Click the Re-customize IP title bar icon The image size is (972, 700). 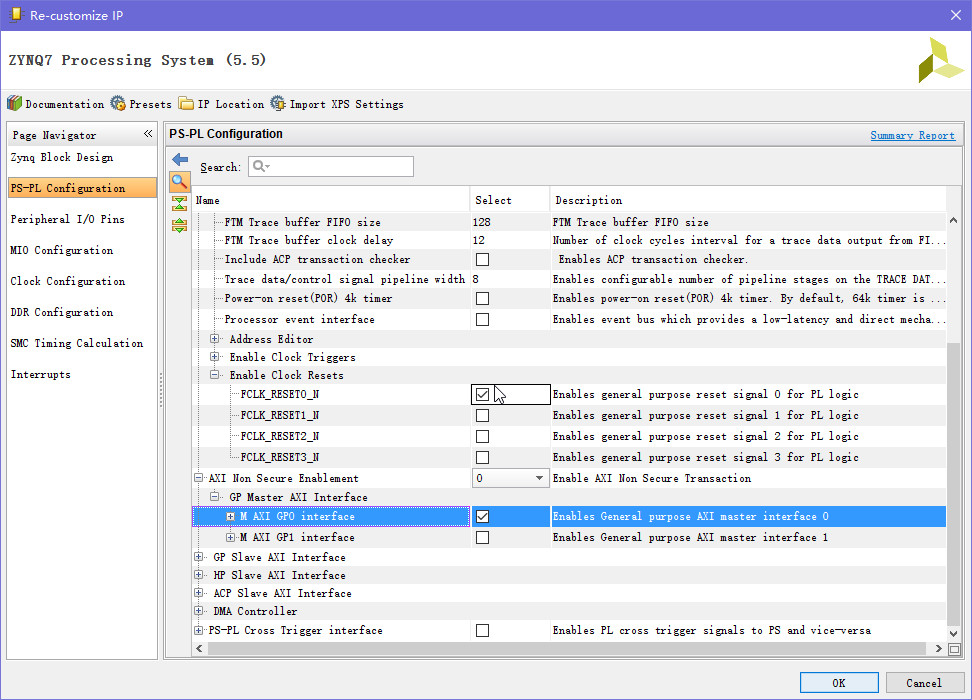(x=15, y=15)
